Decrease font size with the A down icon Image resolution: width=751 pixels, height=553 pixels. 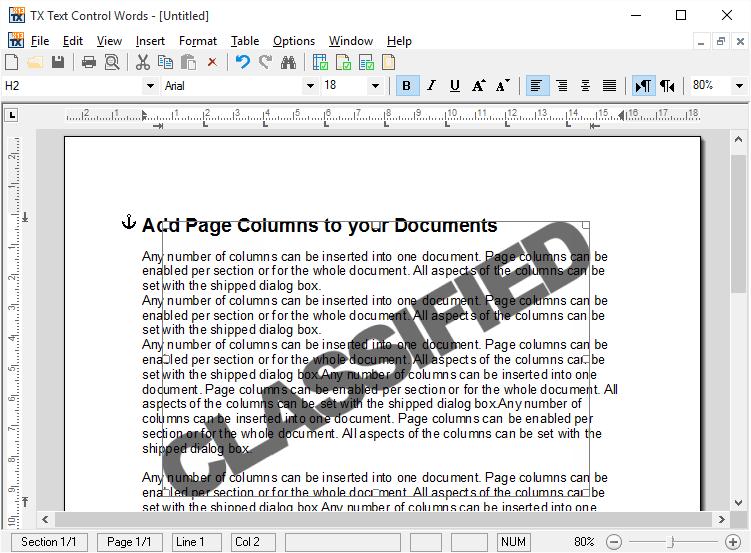[502, 86]
